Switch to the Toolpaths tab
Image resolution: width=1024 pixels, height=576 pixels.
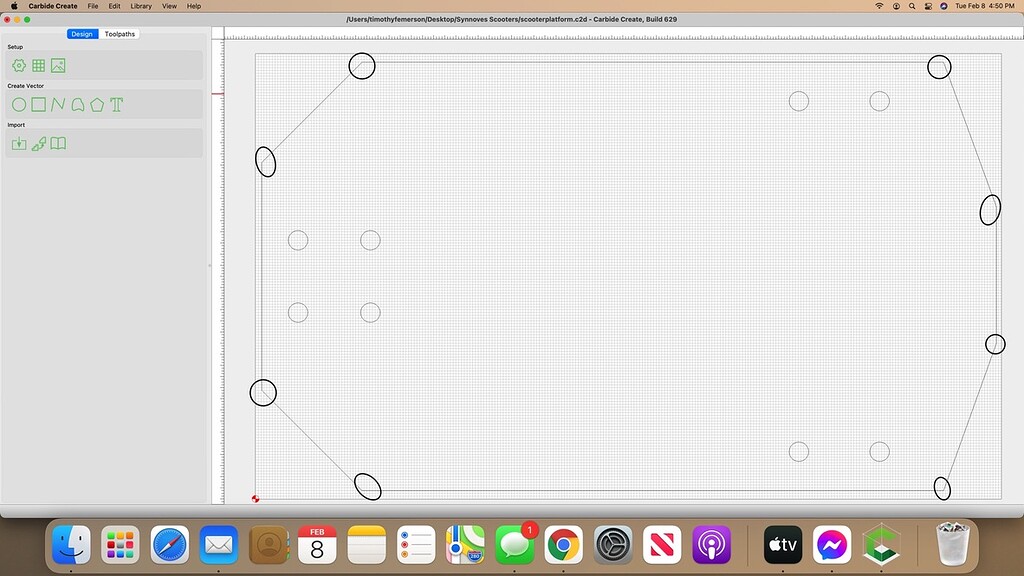pos(120,34)
